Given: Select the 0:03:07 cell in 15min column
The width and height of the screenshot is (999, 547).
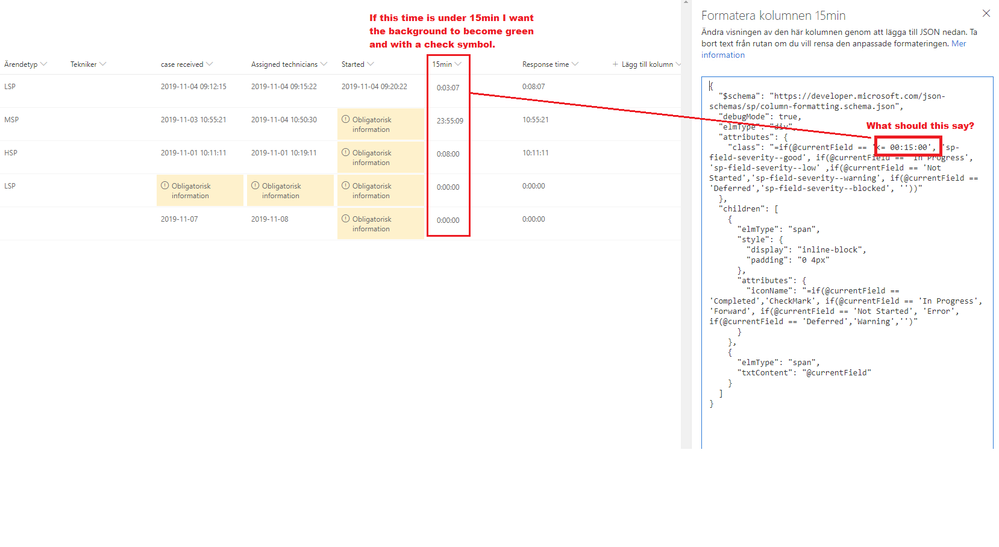Looking at the screenshot, I should point(448,88).
